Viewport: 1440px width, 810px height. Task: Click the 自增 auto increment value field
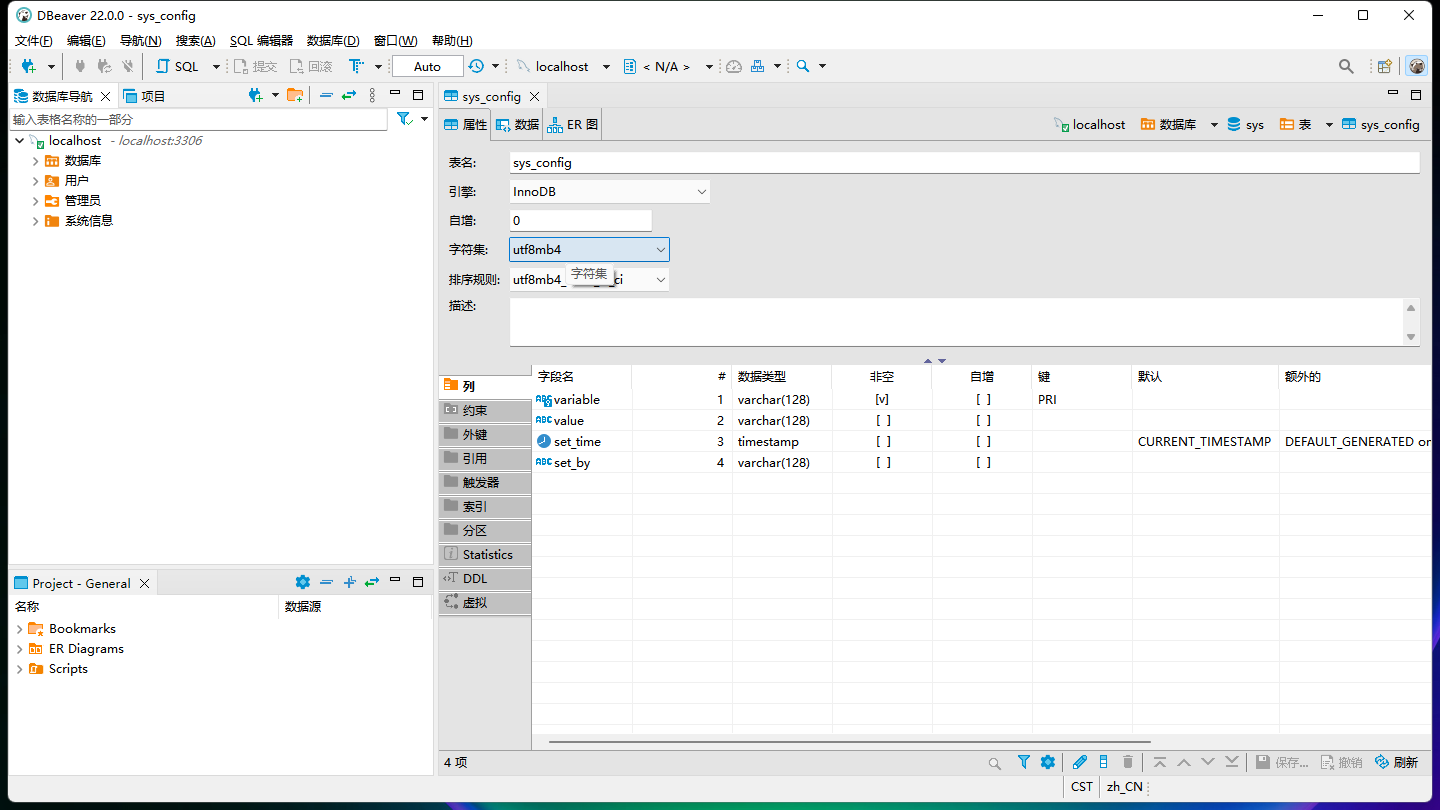(x=580, y=221)
